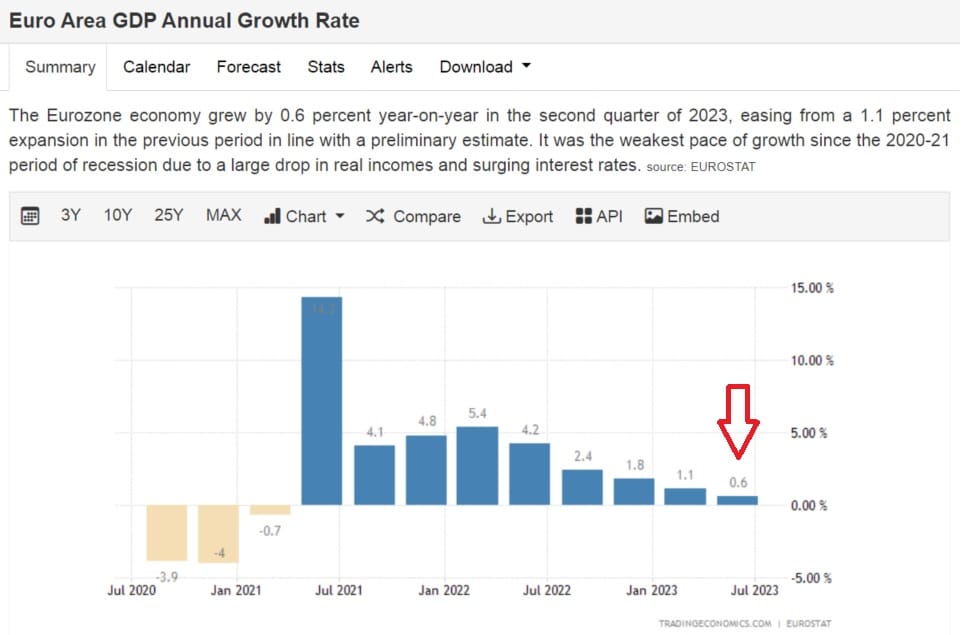
Task: Select the Summary tab
Action: click(x=60, y=67)
